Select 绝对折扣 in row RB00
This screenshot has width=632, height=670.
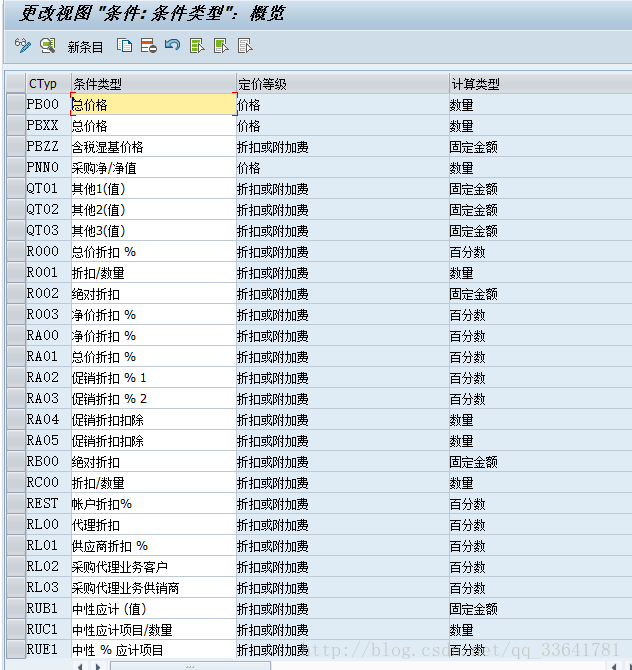(x=154, y=461)
